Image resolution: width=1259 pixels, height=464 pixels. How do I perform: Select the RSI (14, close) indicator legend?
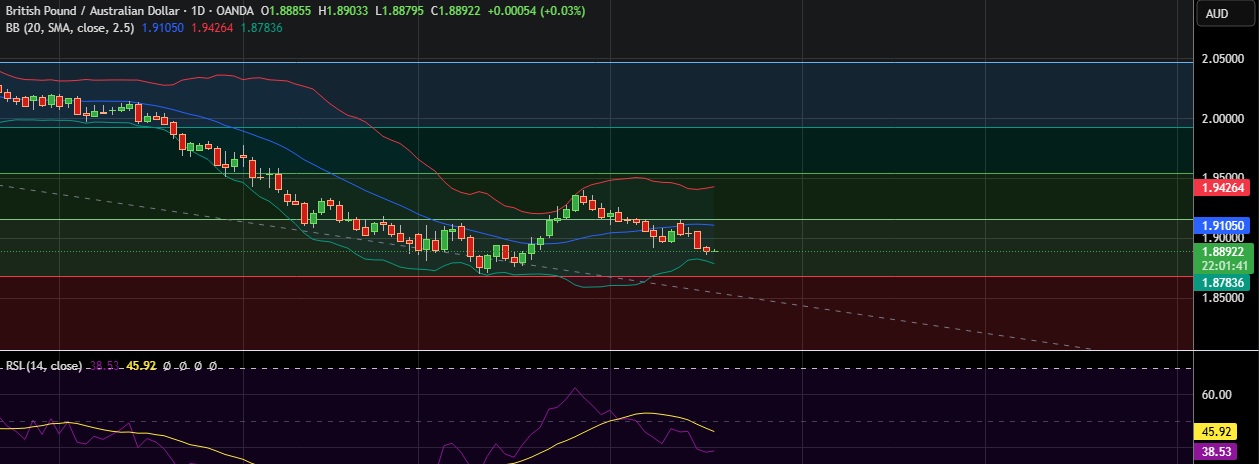[x=43, y=366]
